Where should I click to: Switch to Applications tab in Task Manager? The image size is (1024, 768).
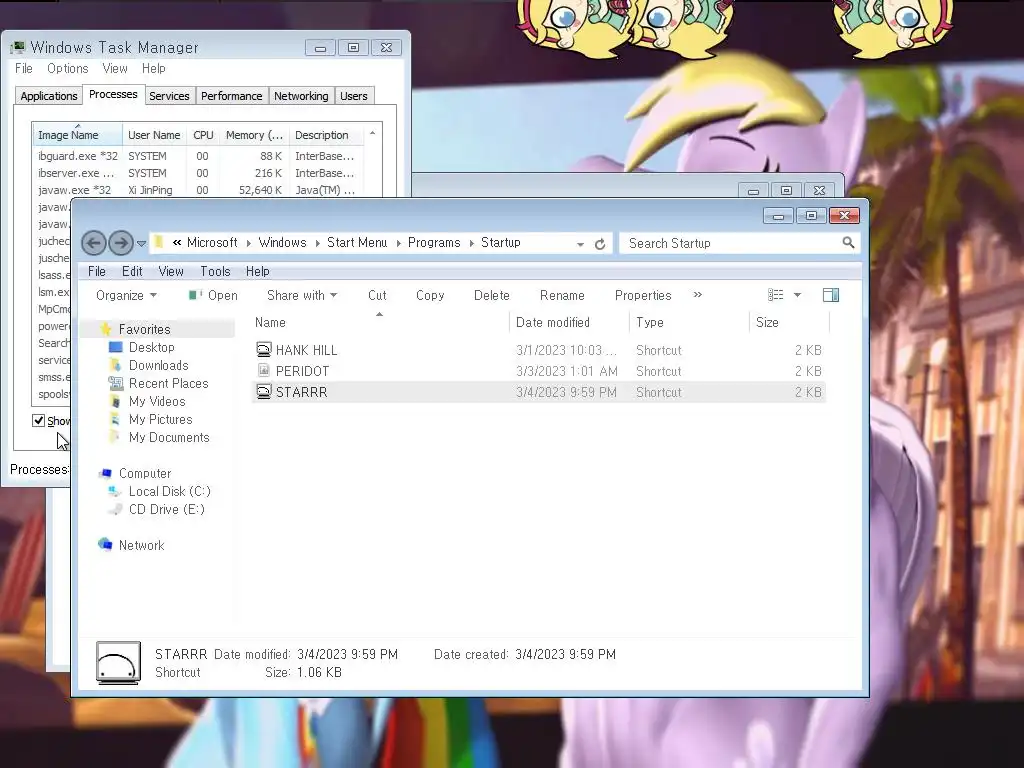click(49, 96)
